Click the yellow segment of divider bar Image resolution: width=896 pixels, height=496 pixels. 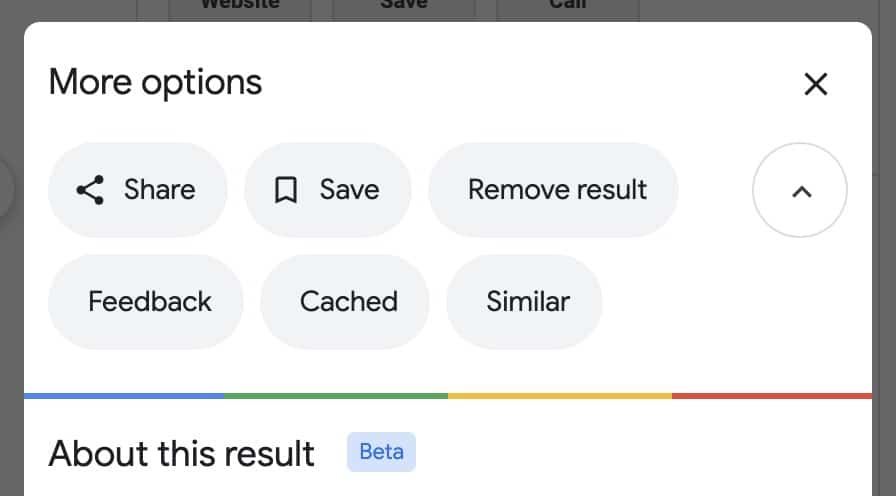click(x=560, y=395)
